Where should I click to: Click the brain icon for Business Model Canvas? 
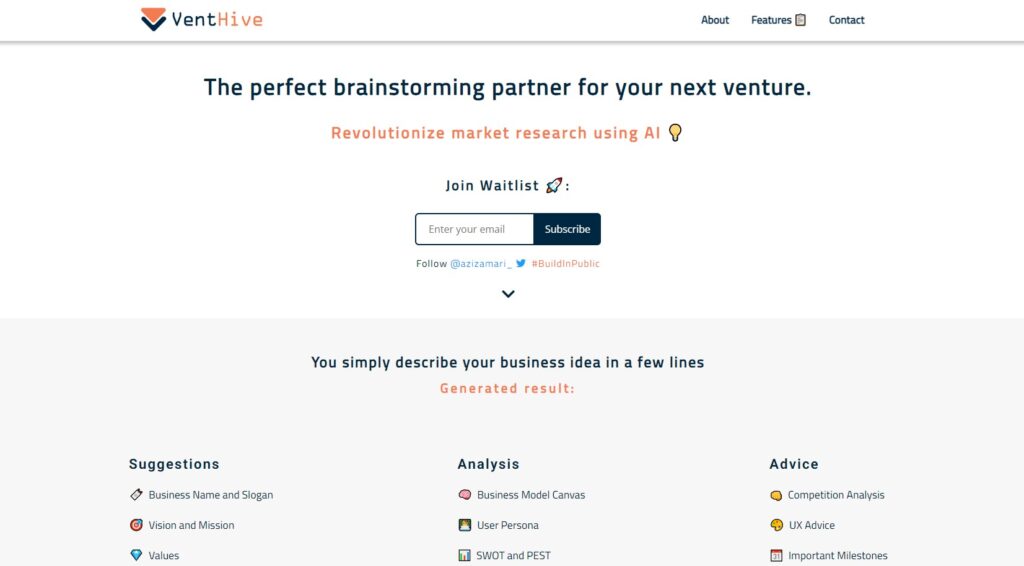click(x=464, y=495)
